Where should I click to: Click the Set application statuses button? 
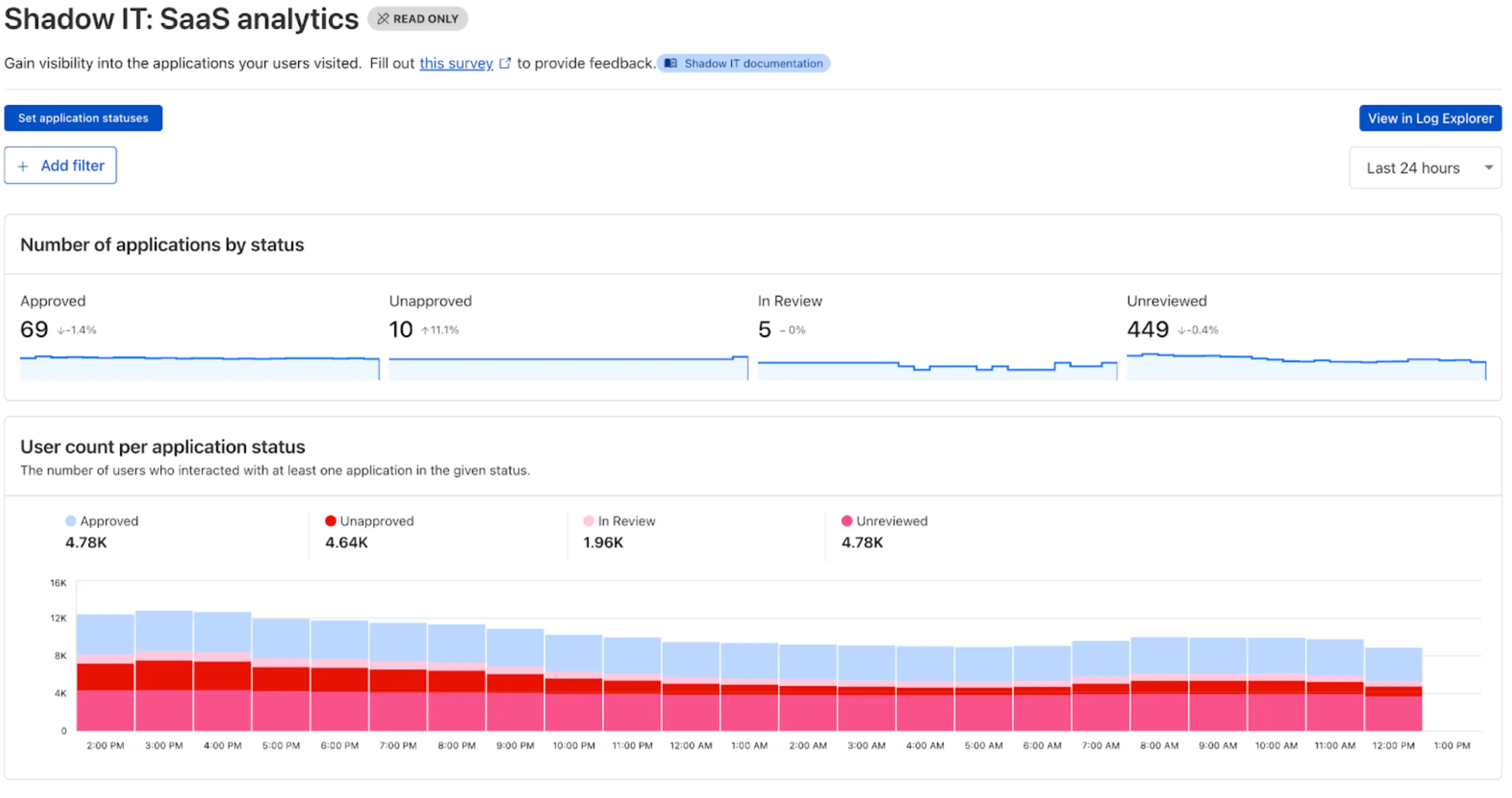pyautogui.click(x=83, y=118)
